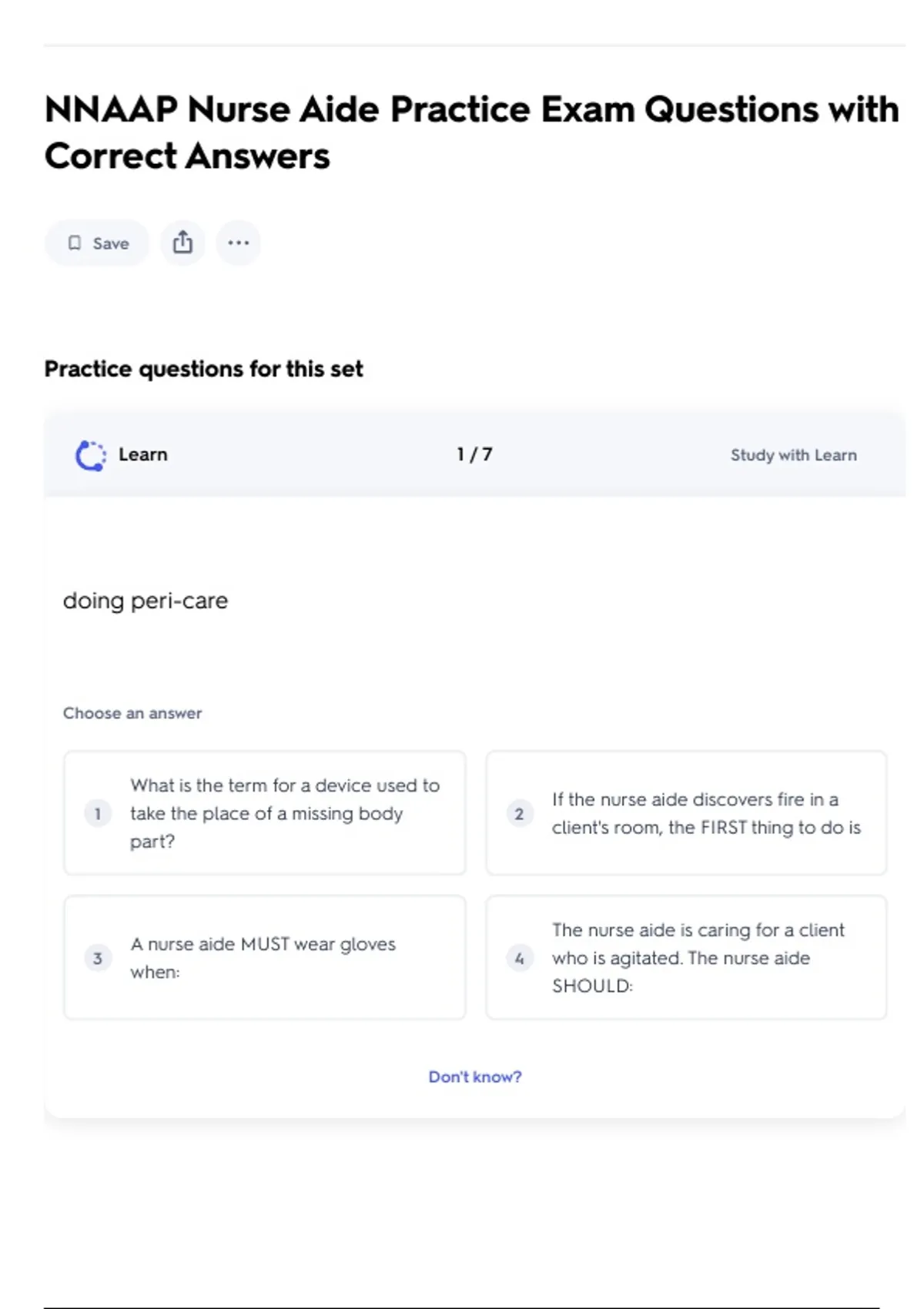Click the number 4 answer badge
The height and width of the screenshot is (1309, 924).
tap(519, 958)
